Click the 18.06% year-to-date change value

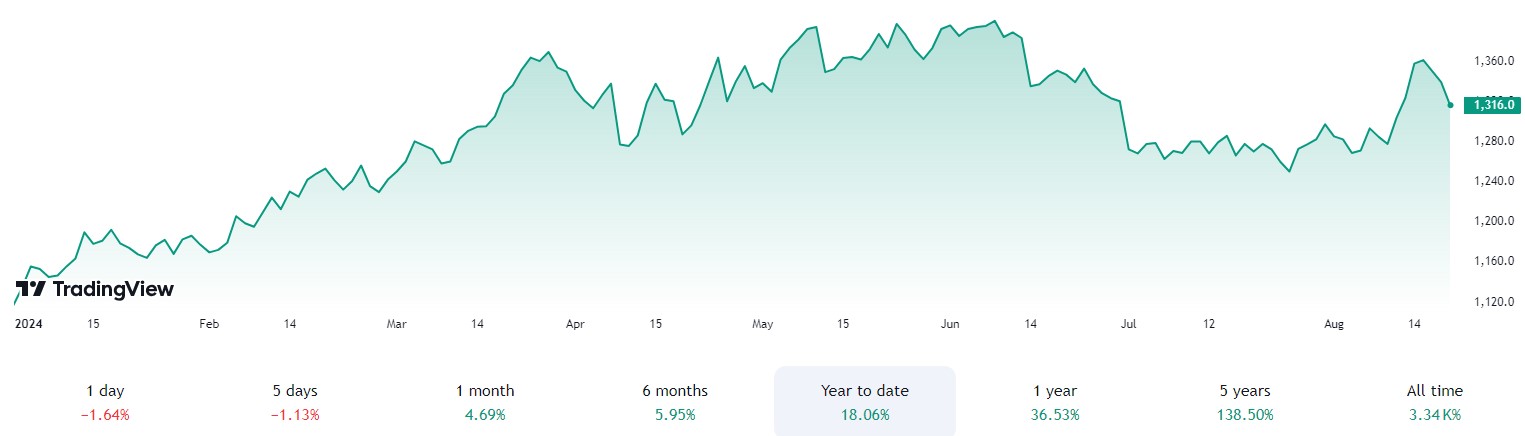pyautogui.click(x=865, y=414)
